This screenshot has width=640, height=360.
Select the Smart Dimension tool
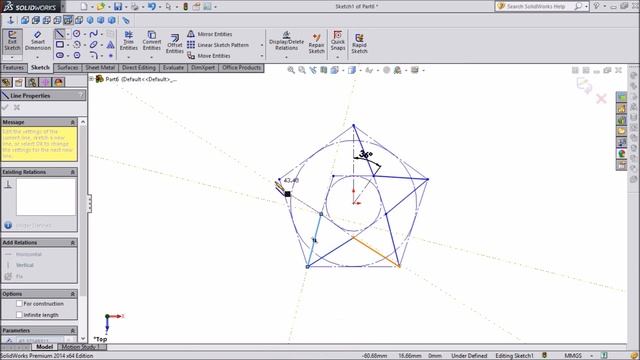38,40
